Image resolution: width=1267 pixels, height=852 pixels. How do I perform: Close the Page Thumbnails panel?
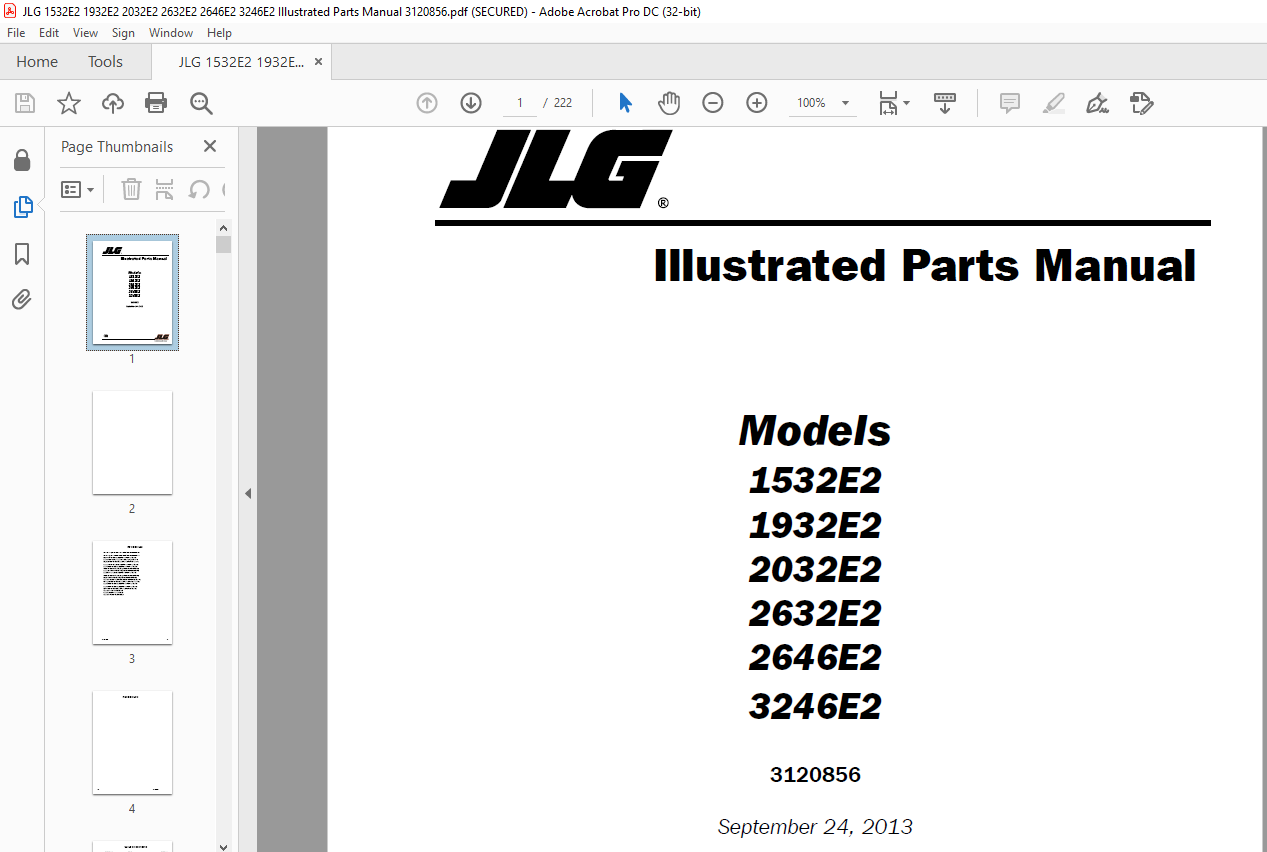(x=210, y=146)
